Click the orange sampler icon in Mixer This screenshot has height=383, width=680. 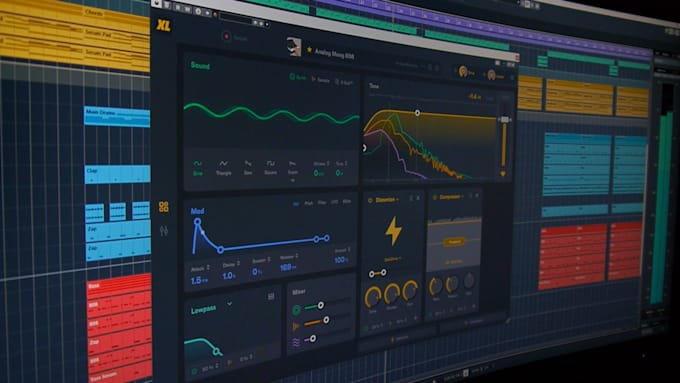pyautogui.click(x=296, y=326)
